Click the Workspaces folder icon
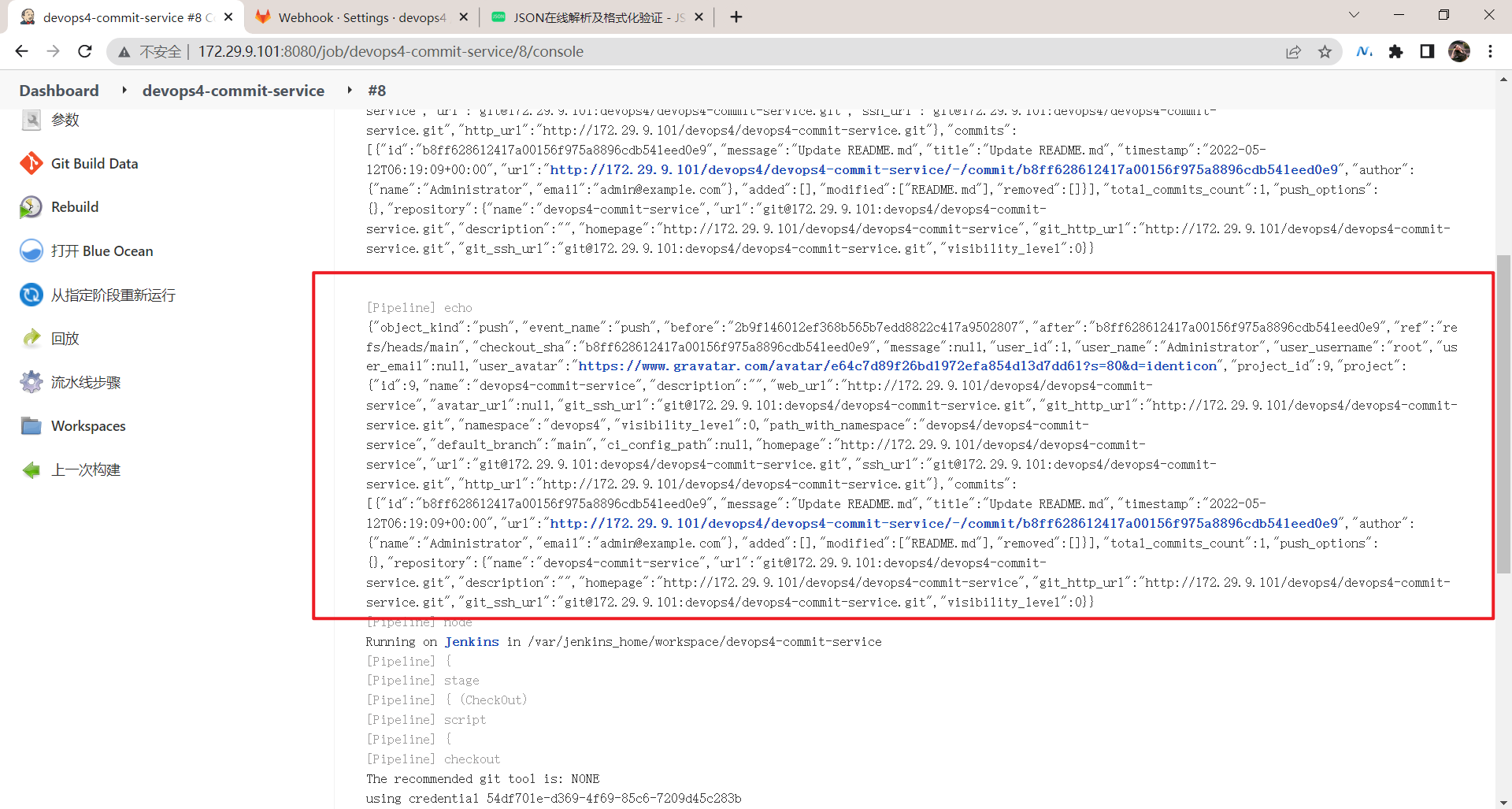The height and width of the screenshot is (809, 1512). click(31, 425)
